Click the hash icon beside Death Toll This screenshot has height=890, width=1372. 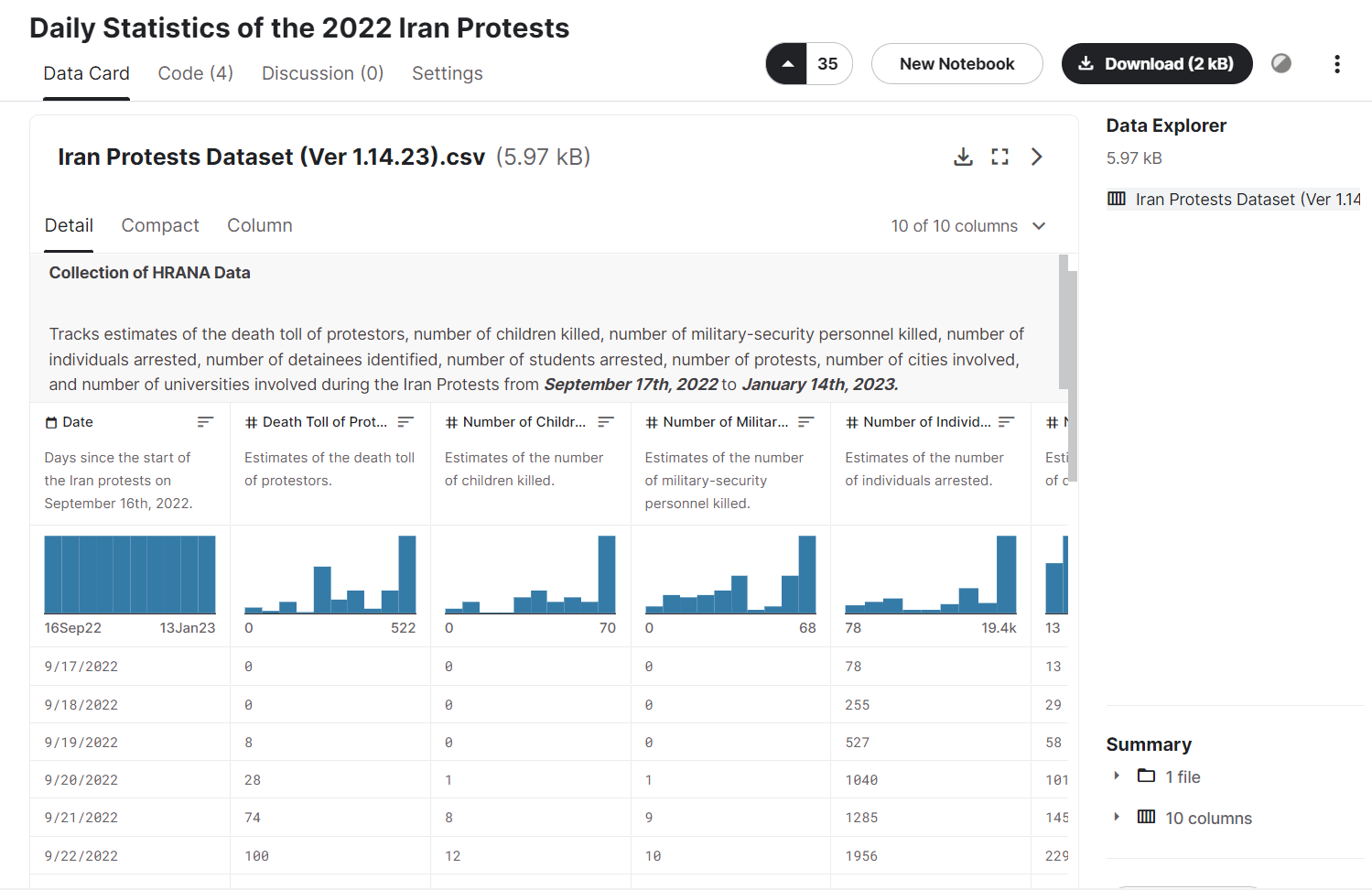[252, 422]
